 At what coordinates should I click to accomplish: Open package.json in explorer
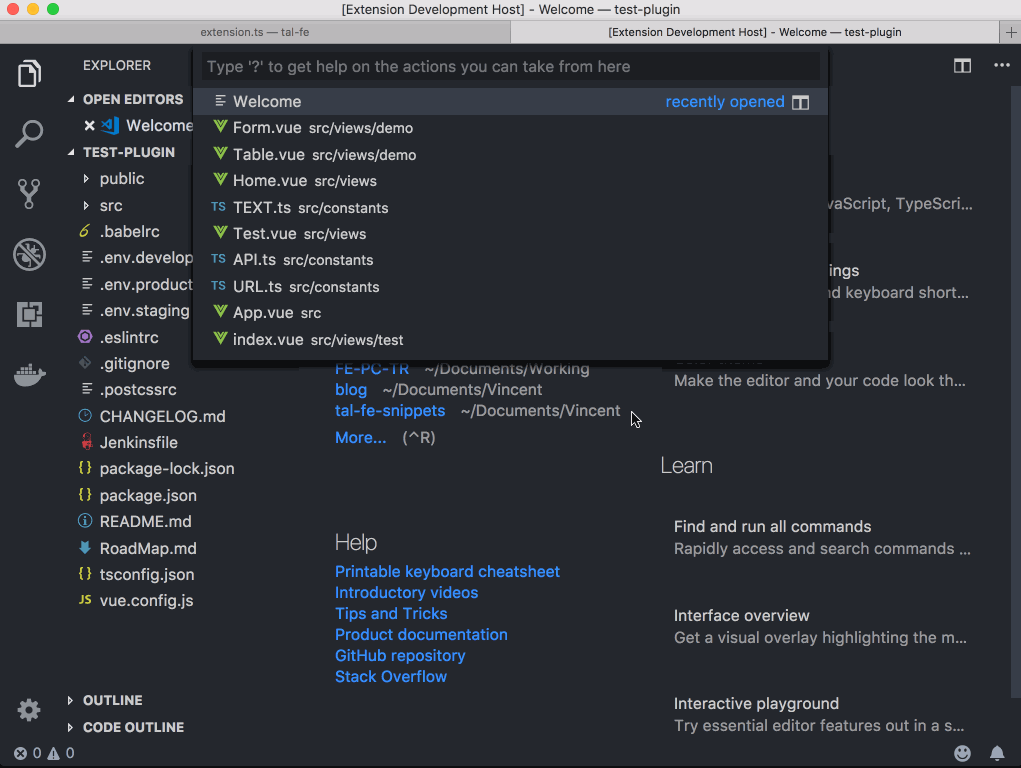(x=148, y=495)
